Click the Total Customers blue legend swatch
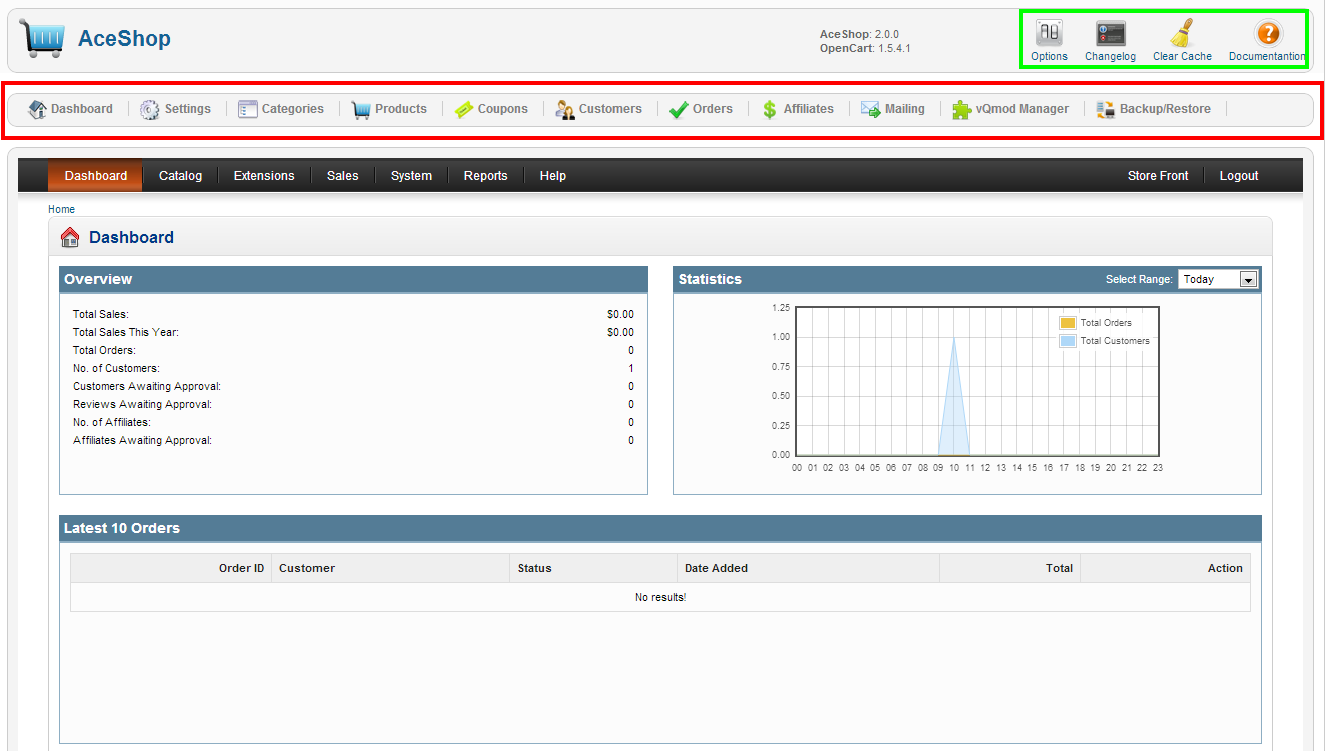The height and width of the screenshot is (751, 1327). pyautogui.click(x=1068, y=341)
